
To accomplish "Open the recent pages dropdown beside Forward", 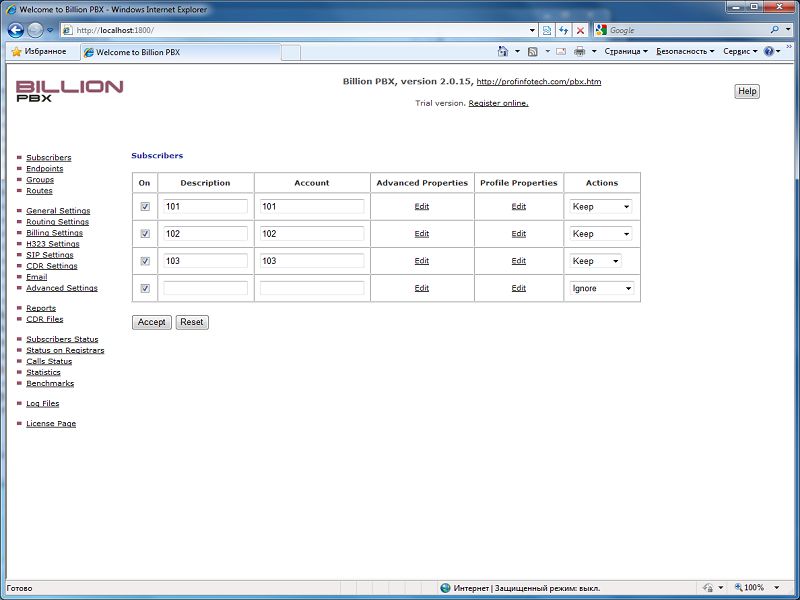I will [50, 31].
